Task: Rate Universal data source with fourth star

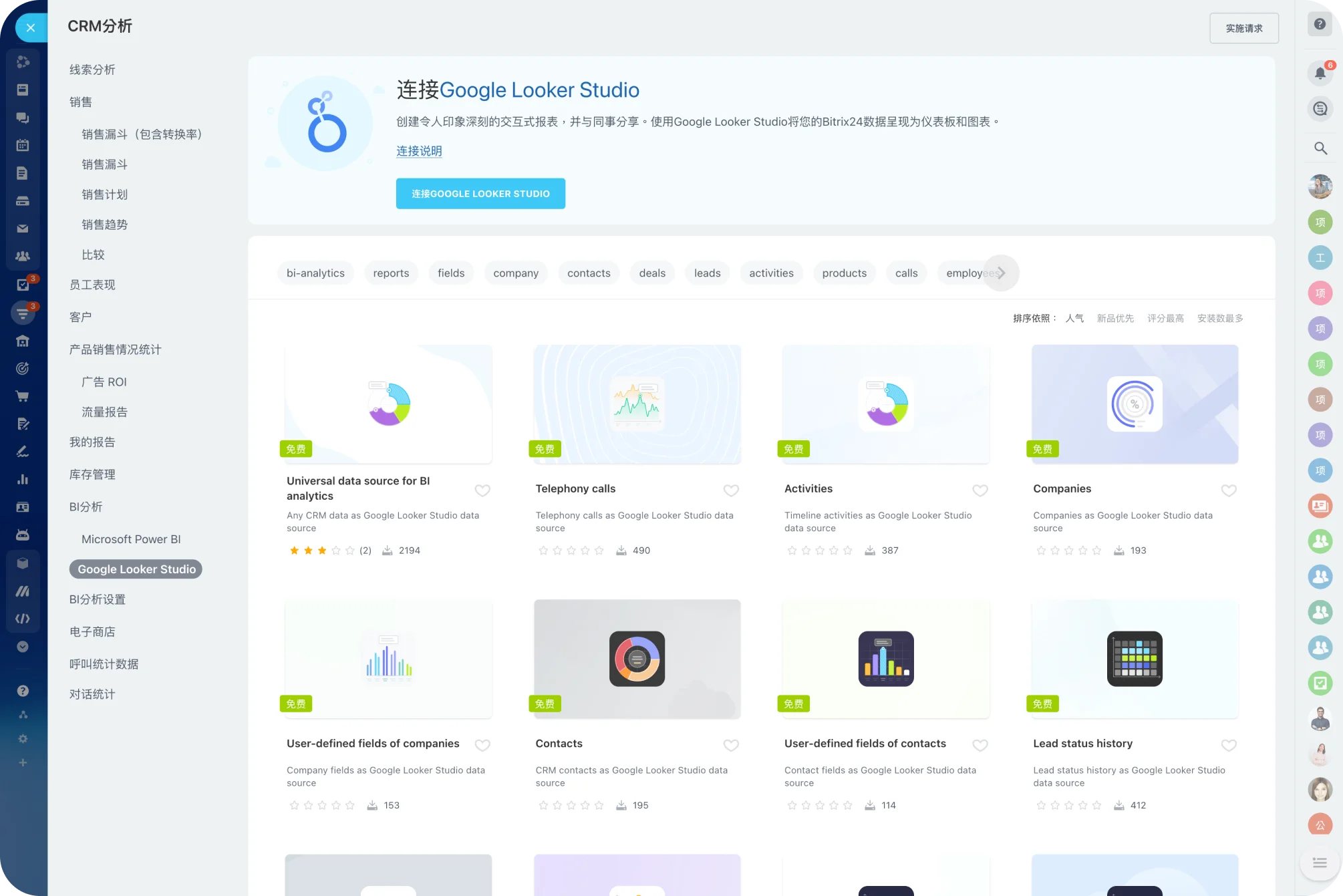Action: 336,551
